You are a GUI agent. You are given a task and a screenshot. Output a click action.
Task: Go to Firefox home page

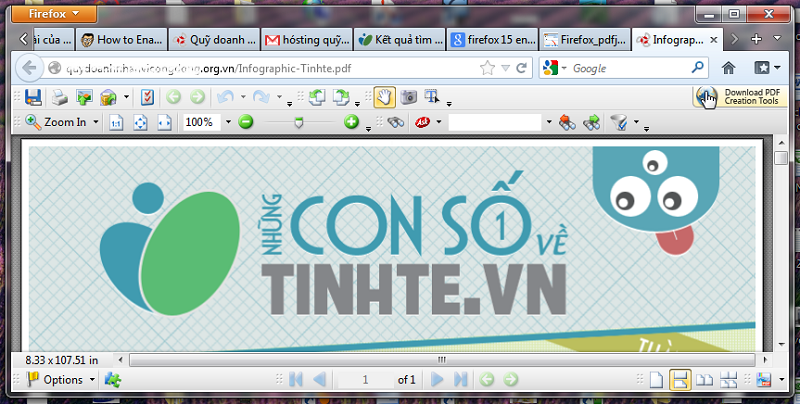[728, 68]
